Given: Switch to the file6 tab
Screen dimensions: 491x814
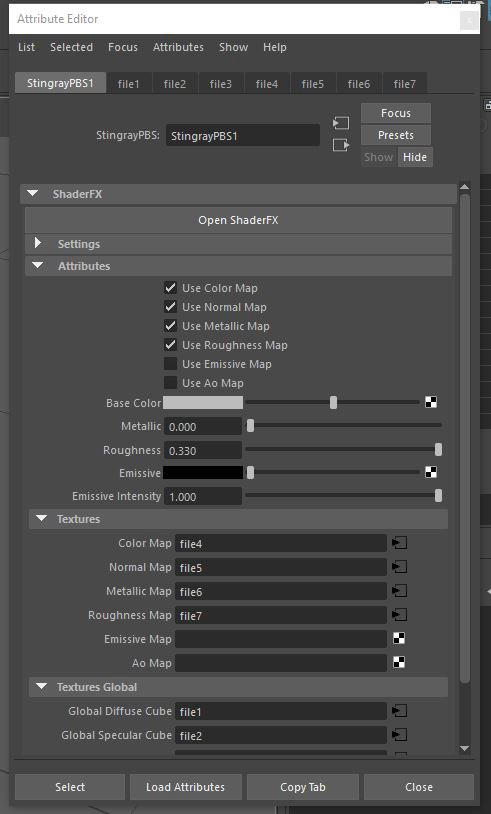Looking at the screenshot, I should click(x=359, y=84).
